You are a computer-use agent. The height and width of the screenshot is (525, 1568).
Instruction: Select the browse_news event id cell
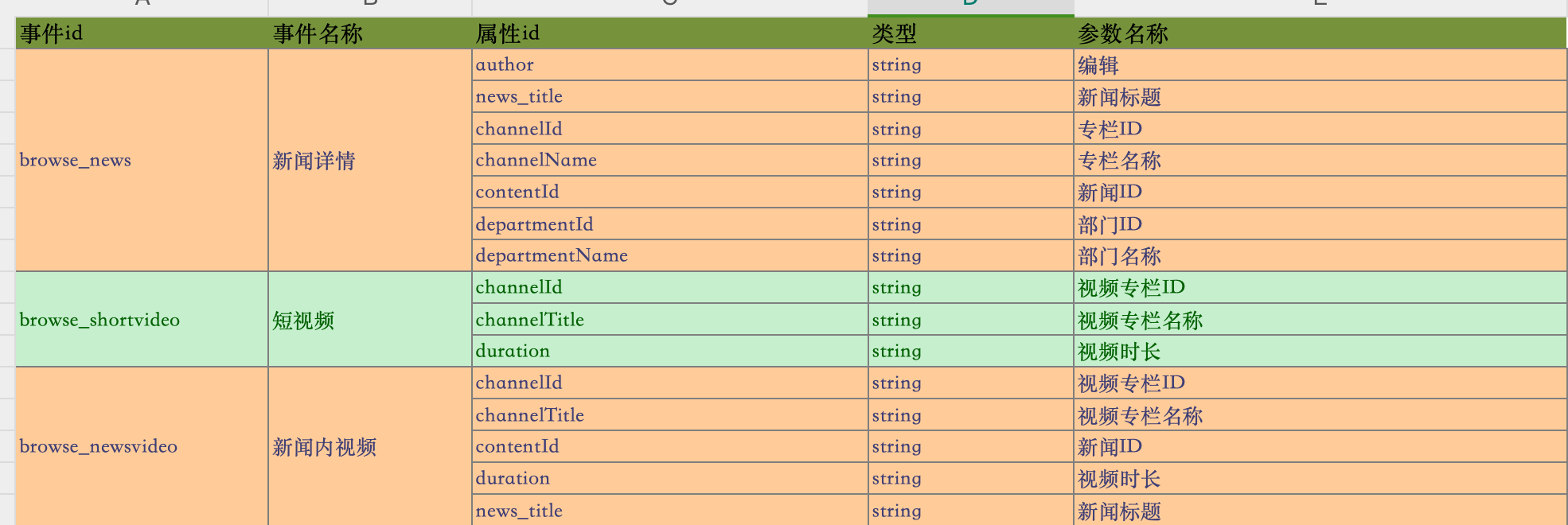142,160
